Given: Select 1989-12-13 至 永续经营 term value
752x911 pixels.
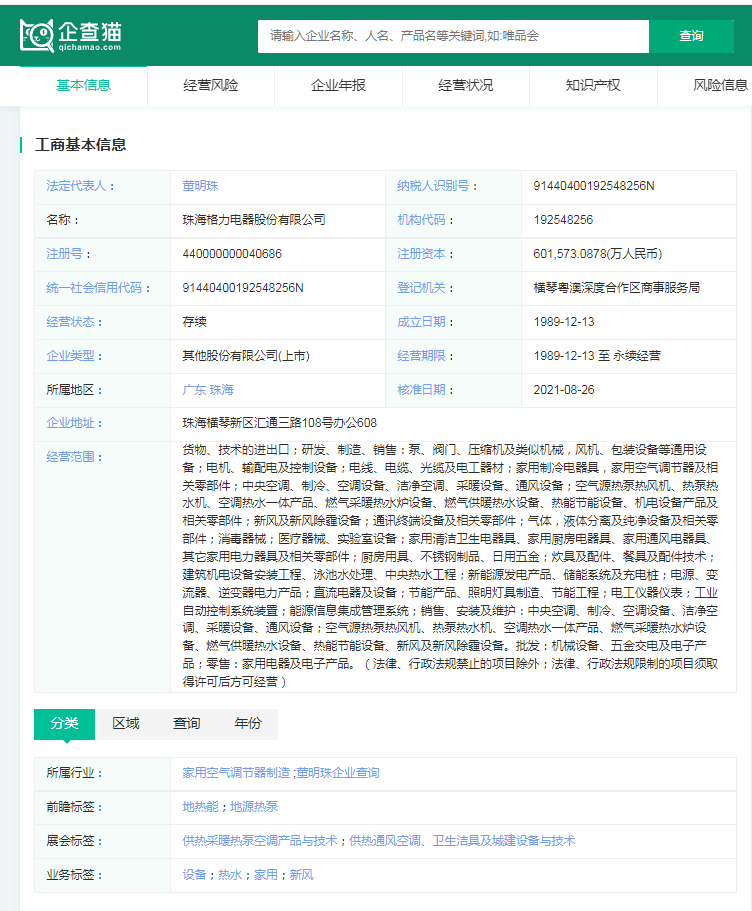Looking at the screenshot, I should click(597, 356).
